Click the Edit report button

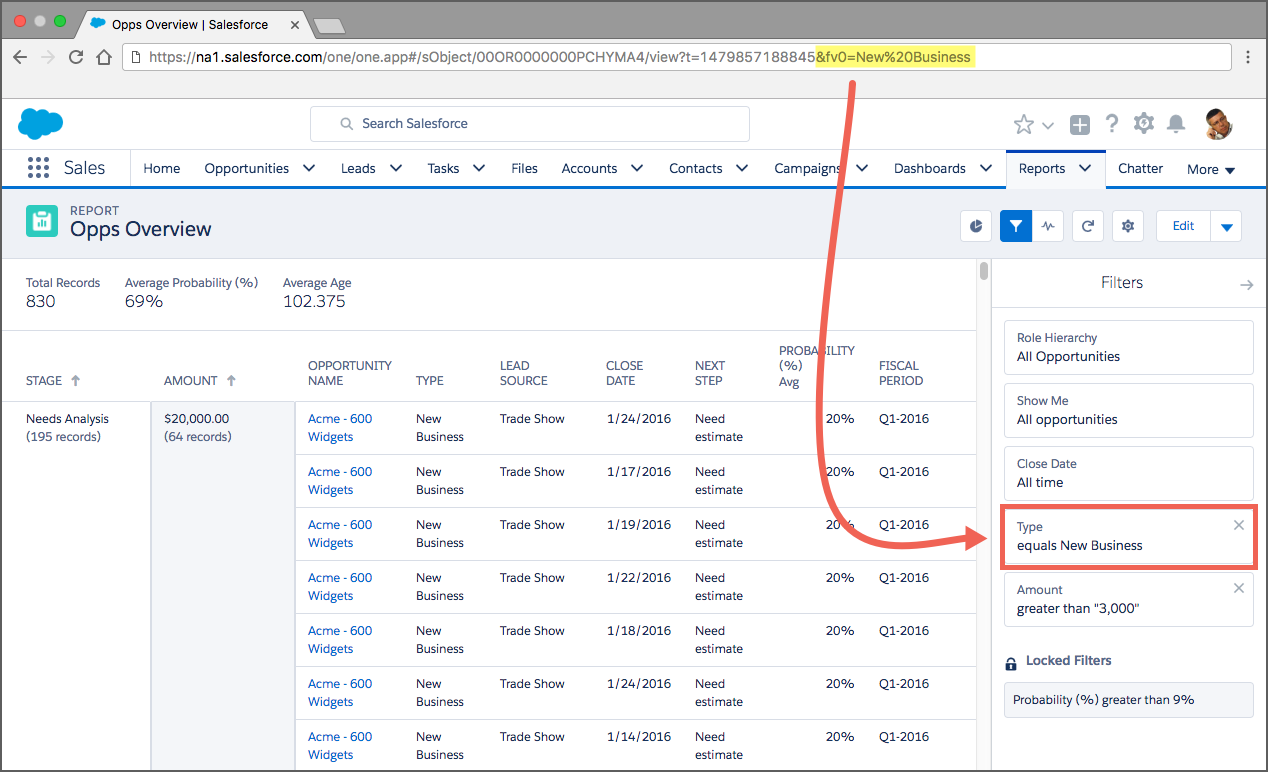1183,226
